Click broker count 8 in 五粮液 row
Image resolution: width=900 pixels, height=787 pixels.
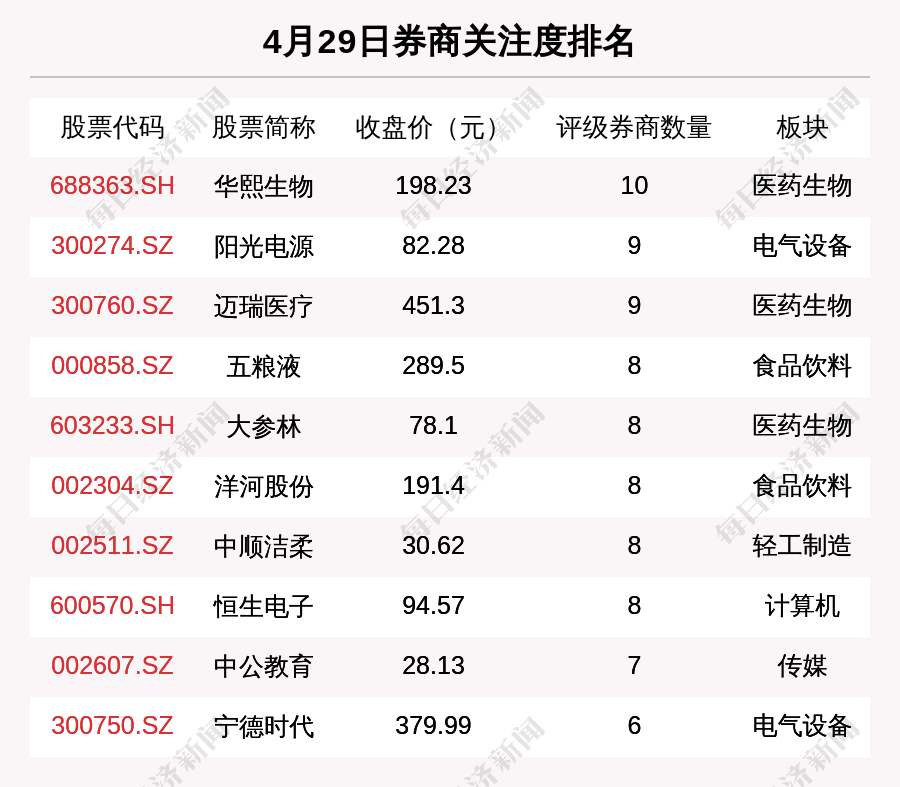point(634,366)
